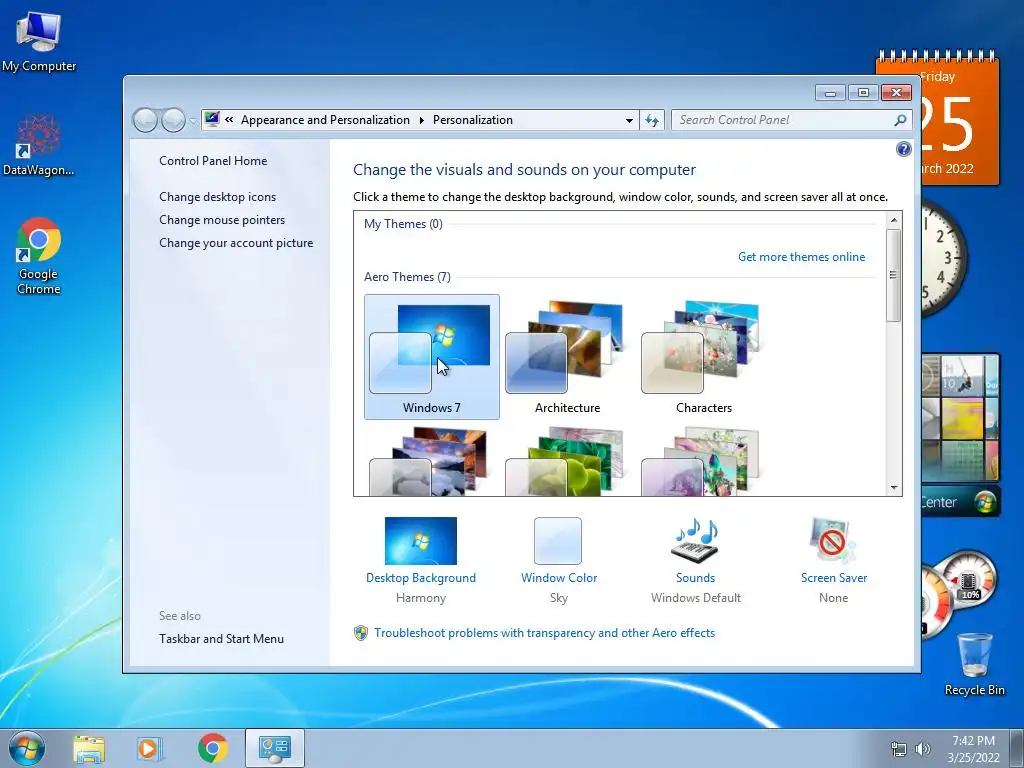Image resolution: width=1024 pixels, height=768 pixels.
Task: Launch Windows Media Player from the taskbar
Action: [150, 749]
